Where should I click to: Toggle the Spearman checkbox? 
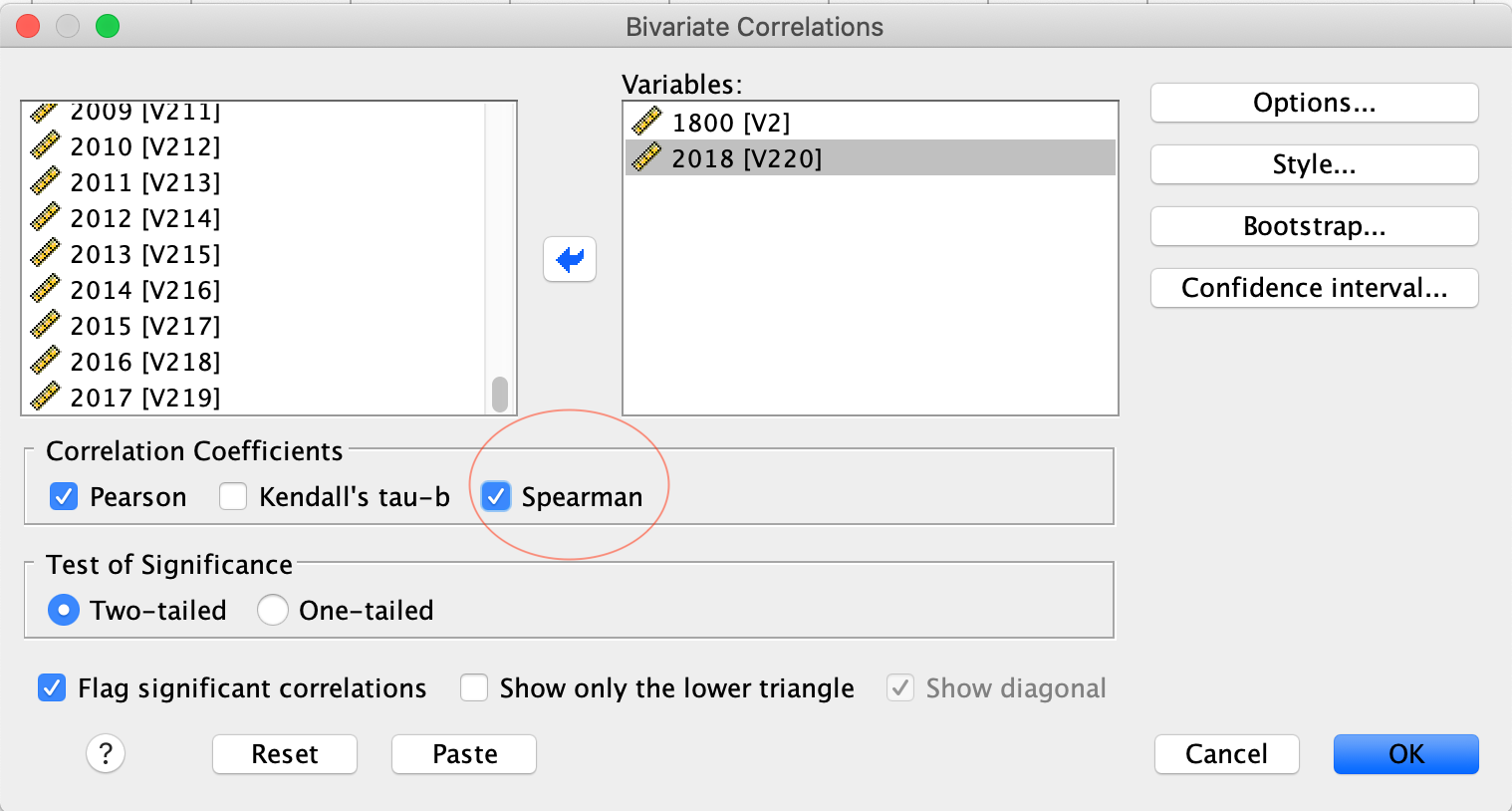coord(496,496)
